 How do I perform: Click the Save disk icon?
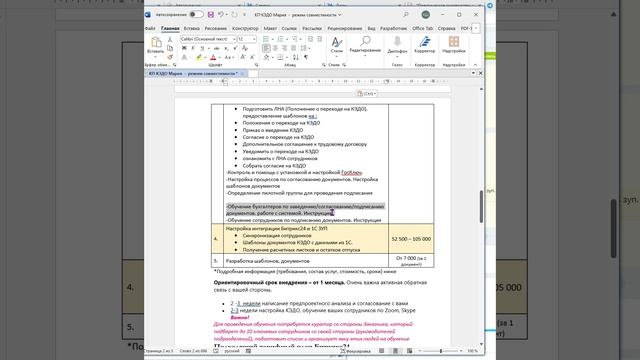point(211,15)
